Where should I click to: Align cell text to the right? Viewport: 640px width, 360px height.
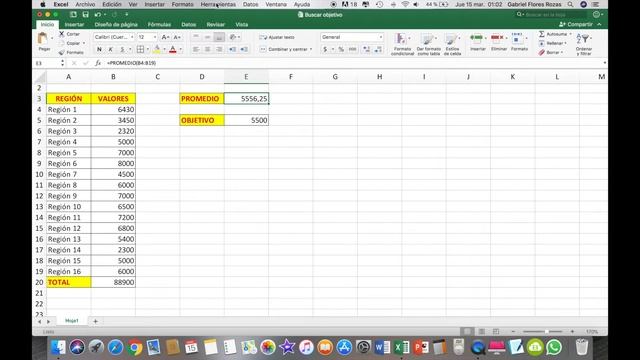219,49
